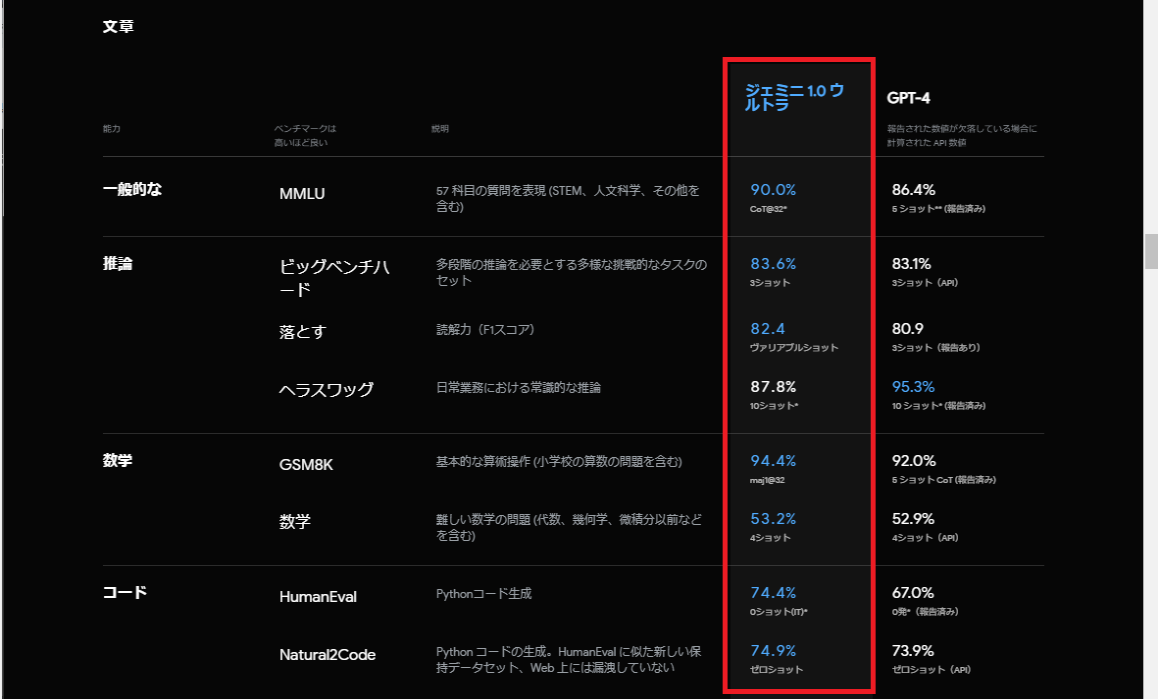Click the 53.2% Gemini math score
The height and width of the screenshot is (699, 1158).
tap(773, 519)
